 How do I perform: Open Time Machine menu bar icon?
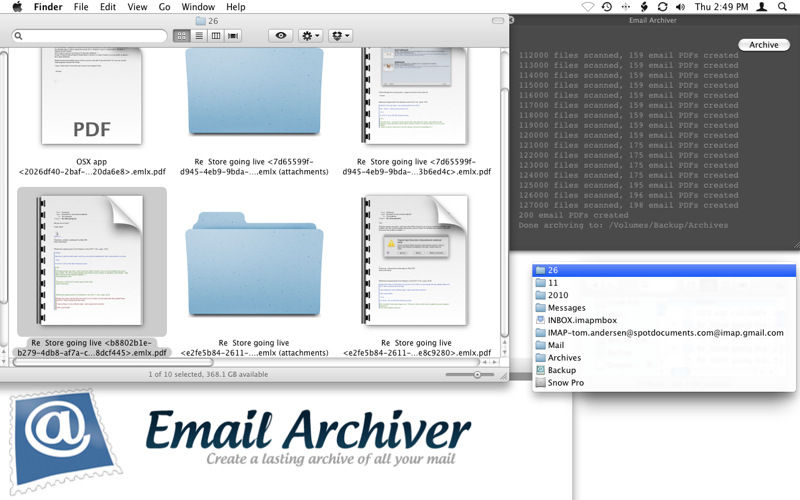coord(607,7)
